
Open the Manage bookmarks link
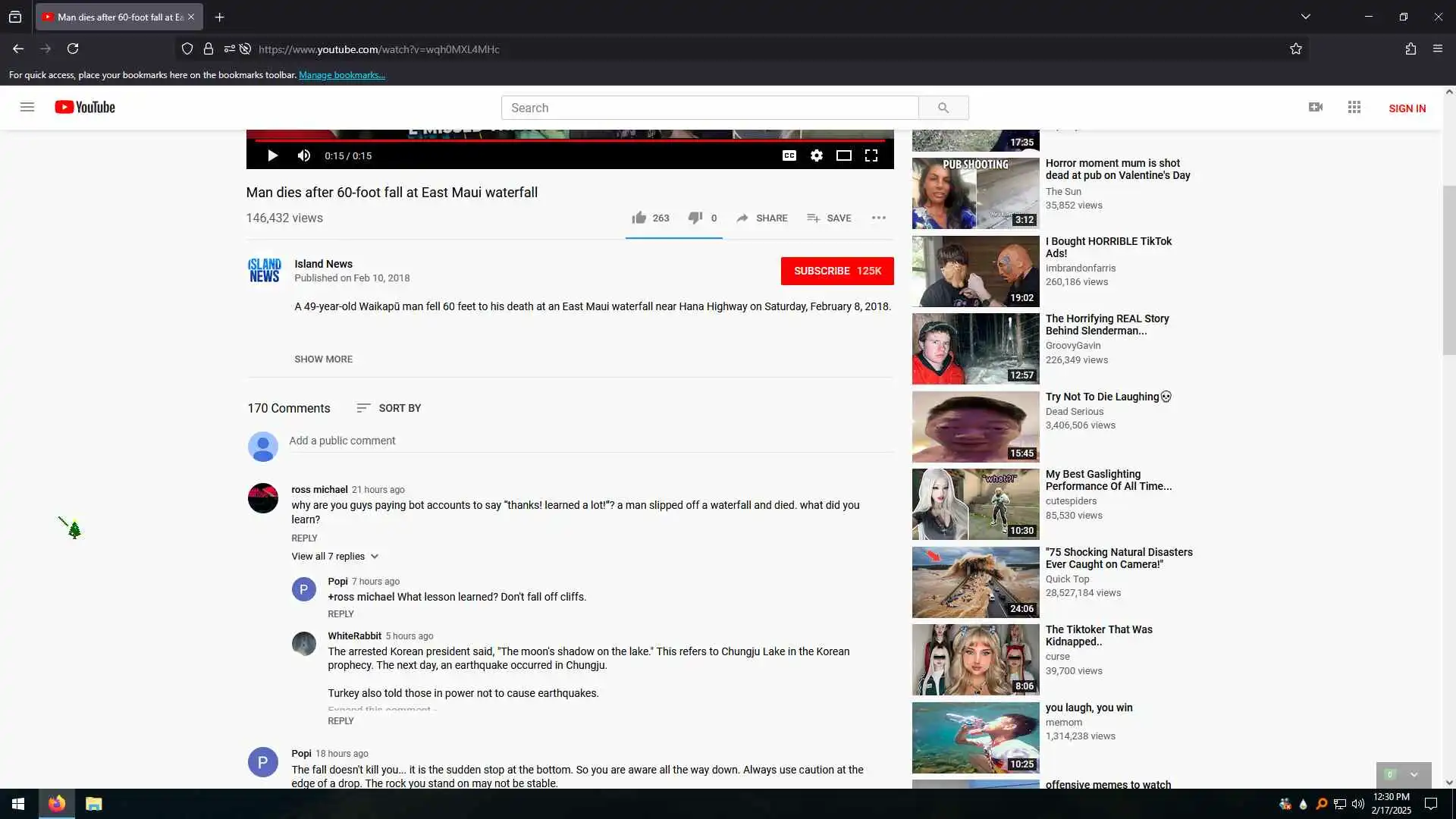341,75
